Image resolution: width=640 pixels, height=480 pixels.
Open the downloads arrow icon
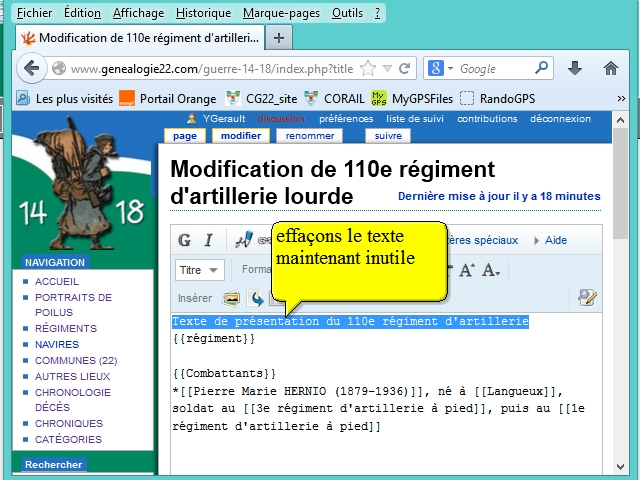(575, 69)
